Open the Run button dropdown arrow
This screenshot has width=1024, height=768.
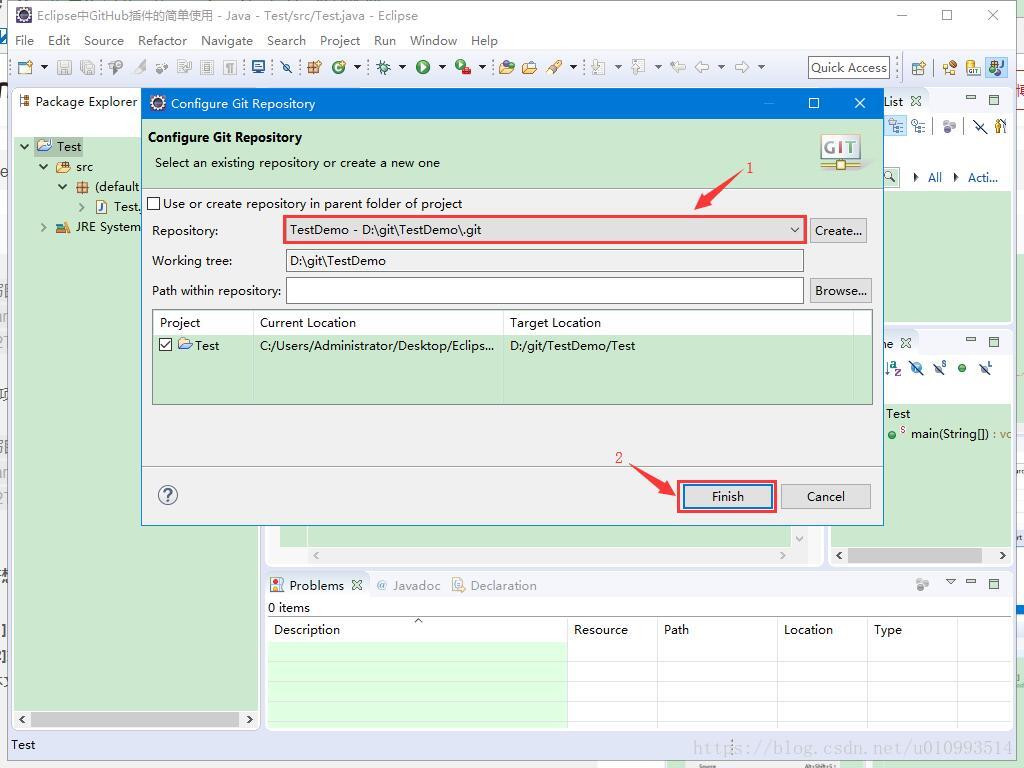point(442,67)
